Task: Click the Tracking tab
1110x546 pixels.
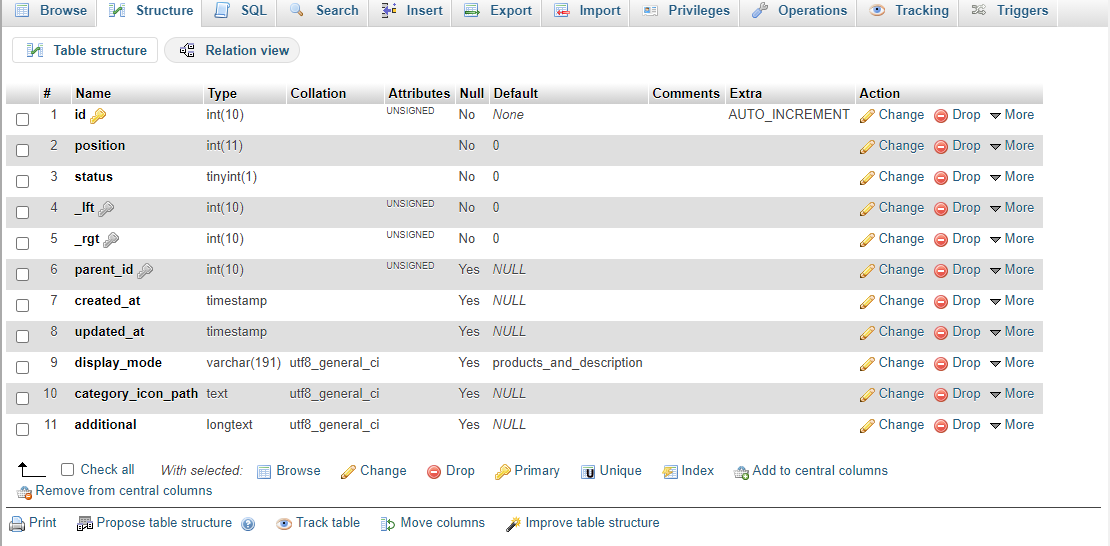Action: click(908, 11)
